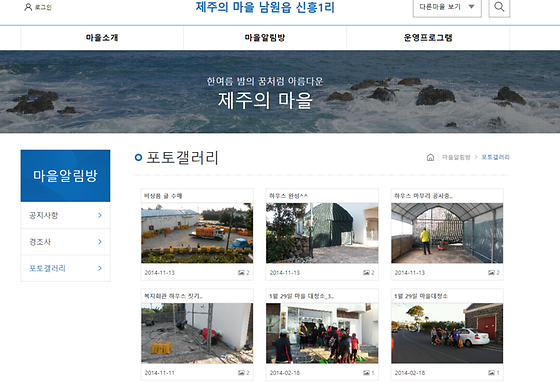Select 경조사 in the sidebar
The image size is (560, 382).
click(x=65, y=242)
